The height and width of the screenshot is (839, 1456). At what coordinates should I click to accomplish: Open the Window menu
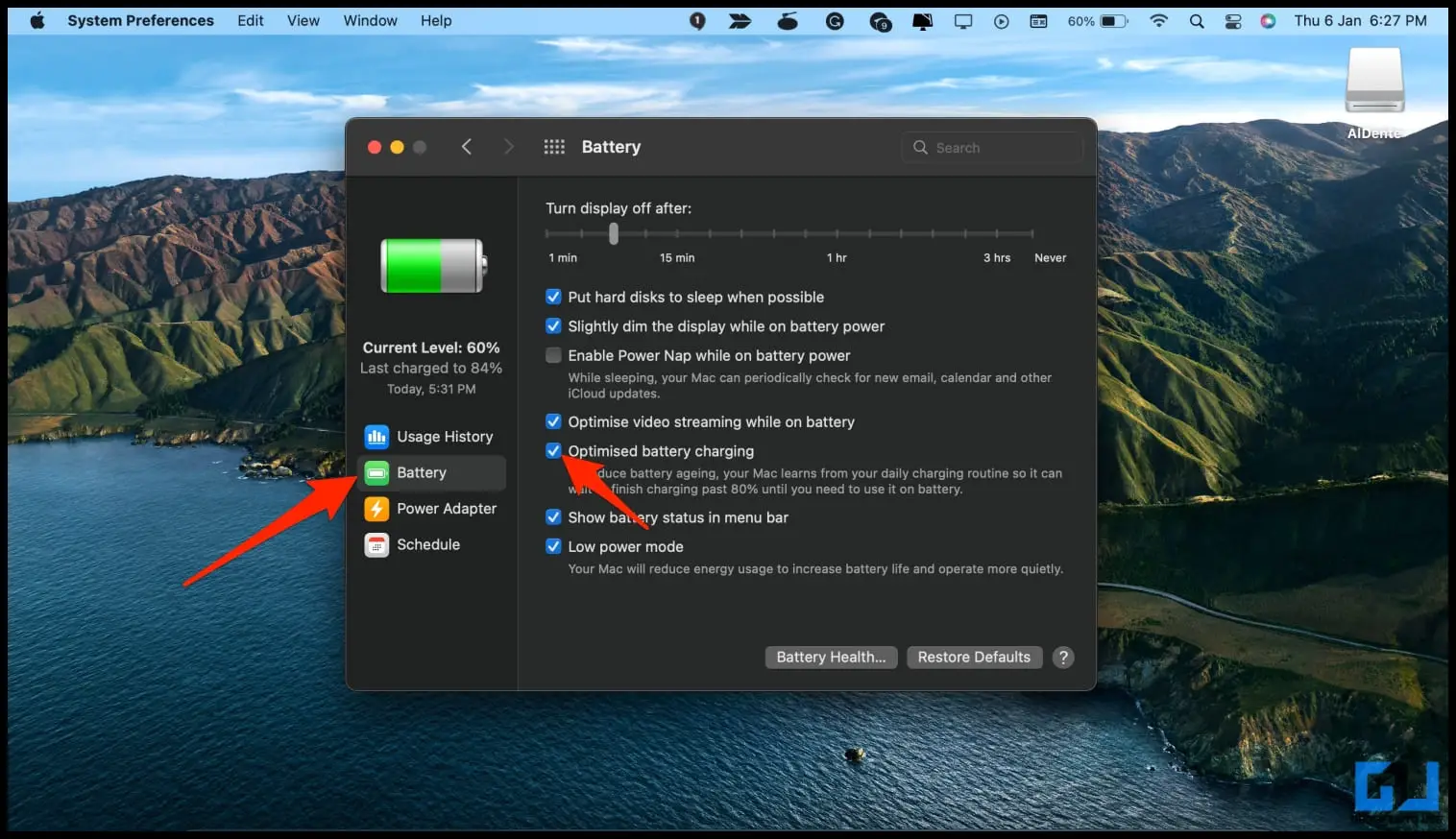pos(370,20)
